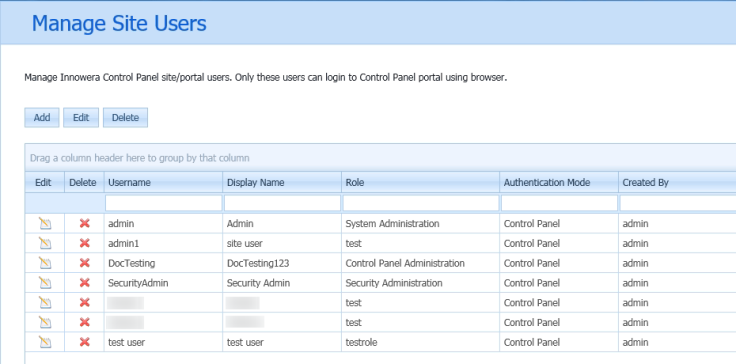Click the Edit toolbar button
Viewport: 736px width, 364px height.
coord(81,117)
